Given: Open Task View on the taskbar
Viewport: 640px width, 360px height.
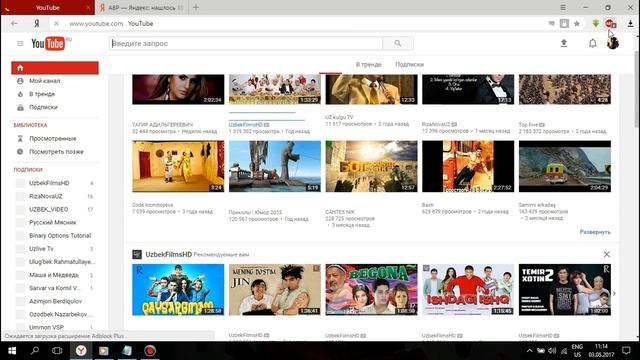Looking at the screenshot, I should (57, 351).
